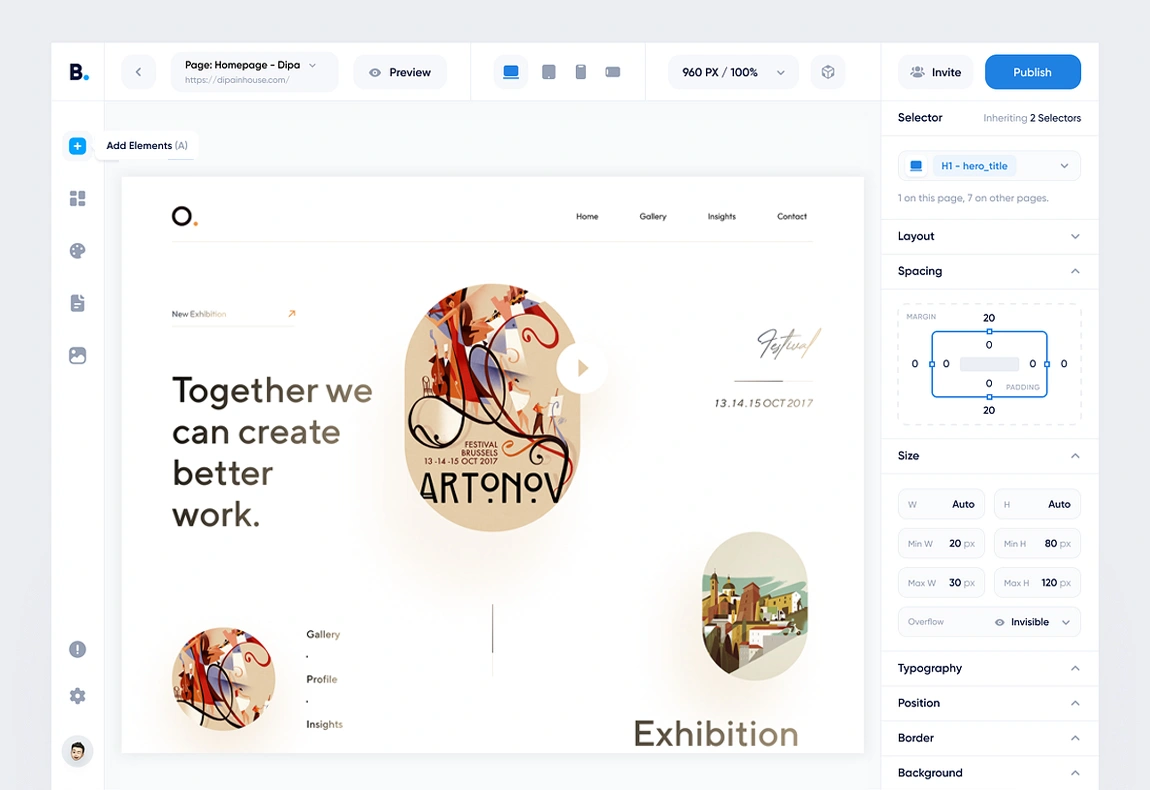Click the 3D cube icon in toolbar
Image resolution: width=1150 pixels, height=790 pixels.
tap(828, 72)
